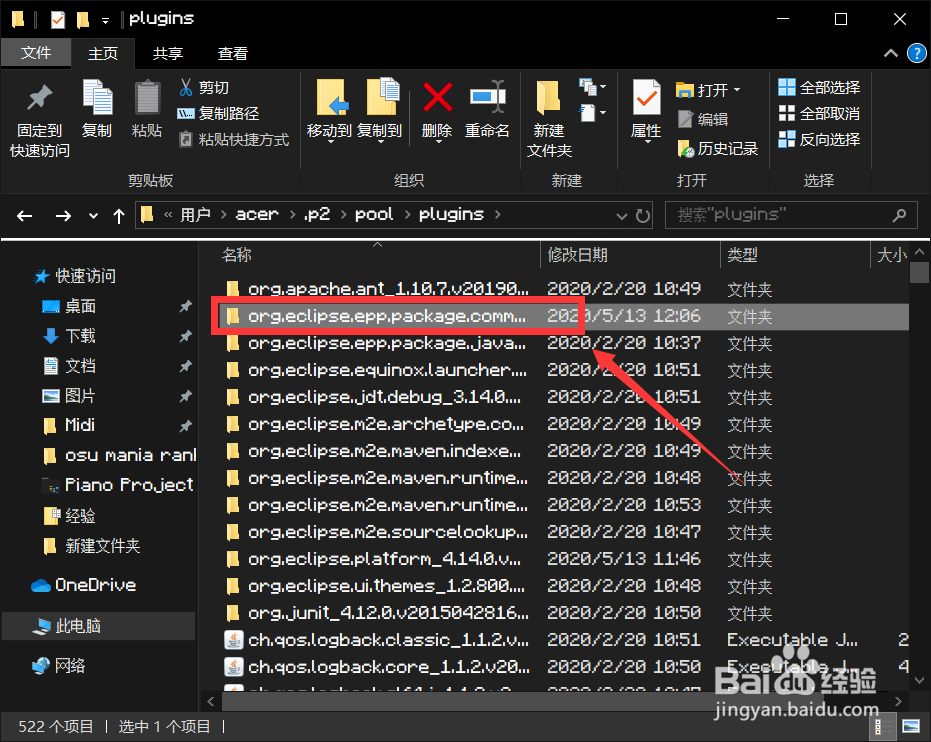
Task: Create a new folder
Action: click(549, 119)
